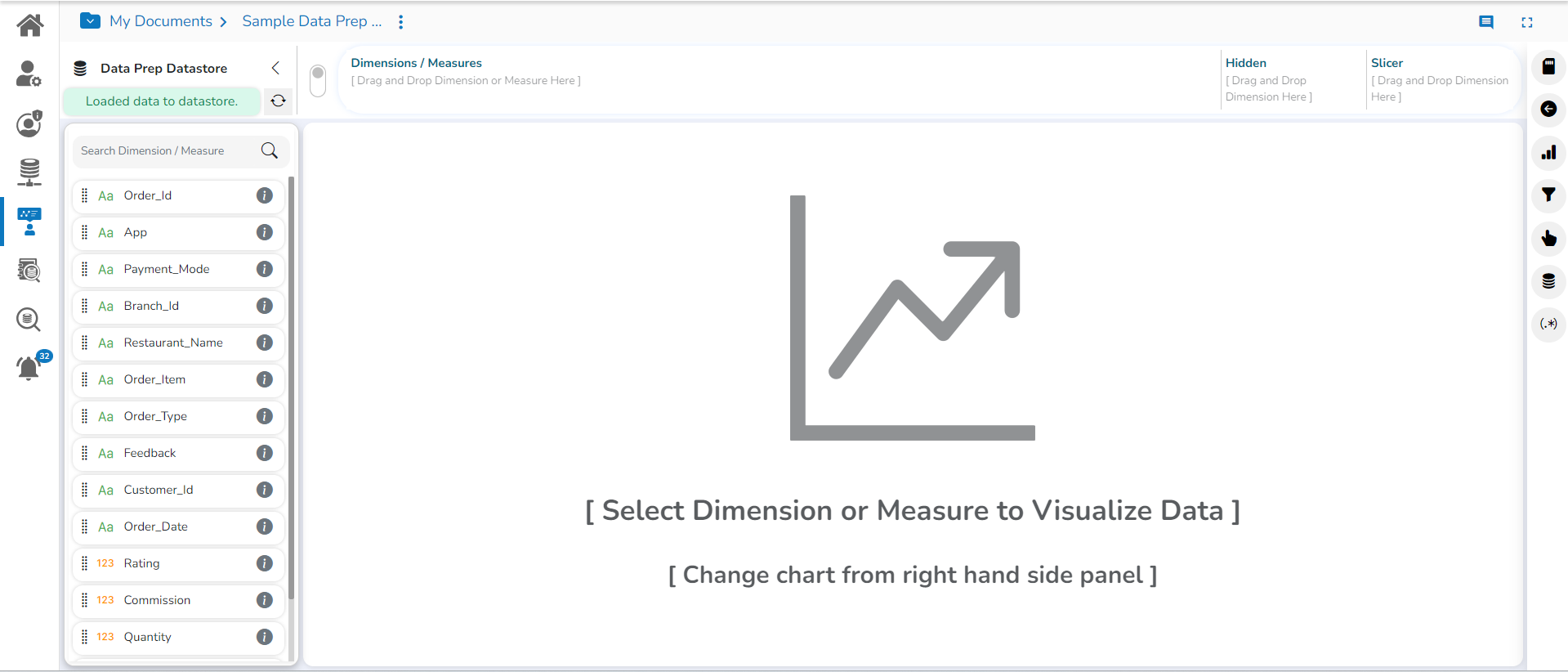Select the Payment_Mode dimension
This screenshot has width=1568, height=672.
click(167, 269)
